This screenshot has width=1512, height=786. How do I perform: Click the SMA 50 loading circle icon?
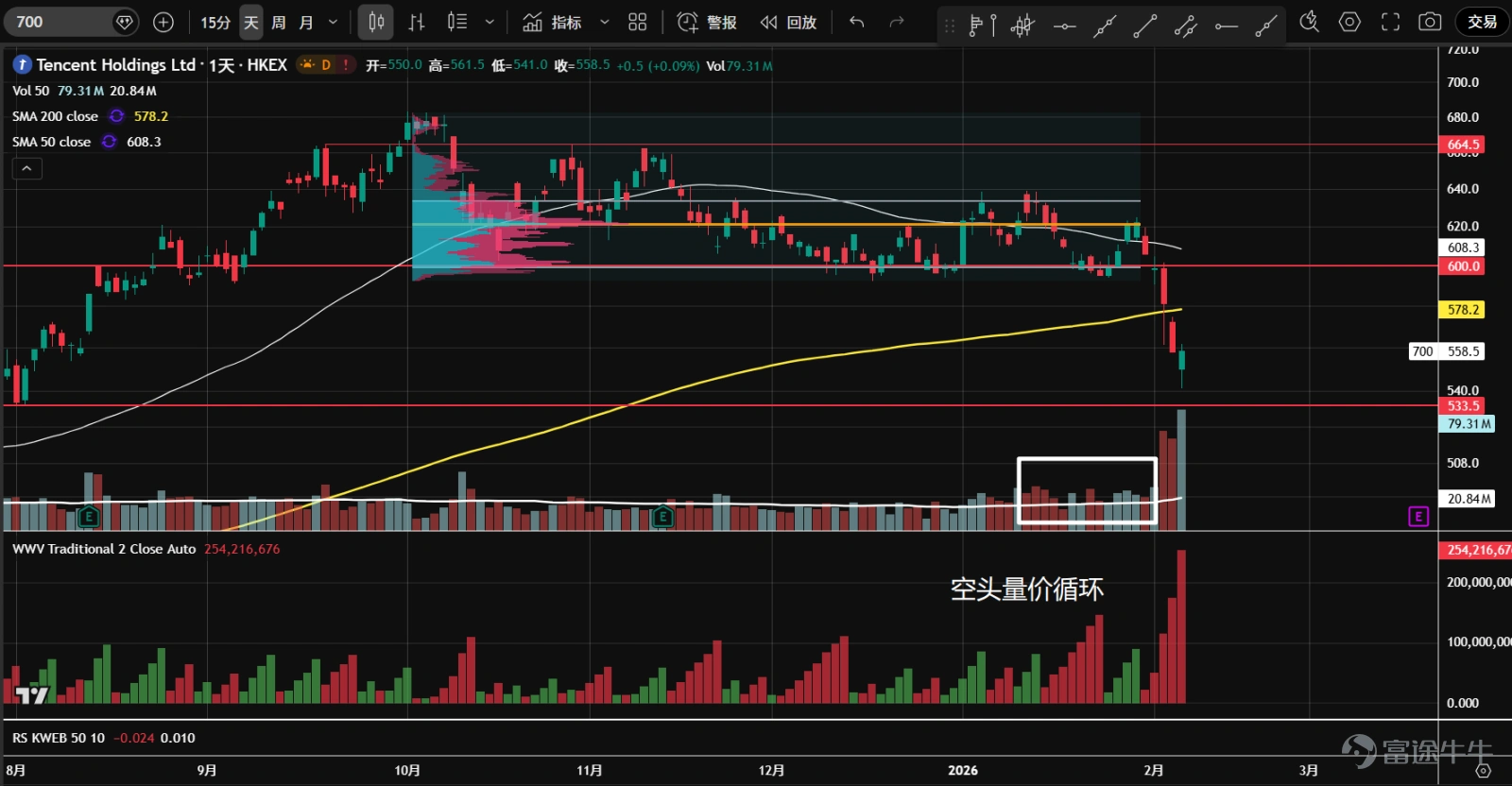click(110, 142)
